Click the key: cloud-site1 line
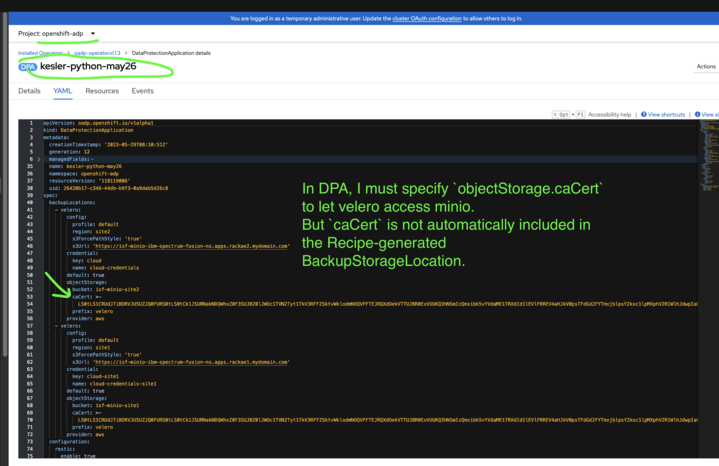 [x=95, y=376]
